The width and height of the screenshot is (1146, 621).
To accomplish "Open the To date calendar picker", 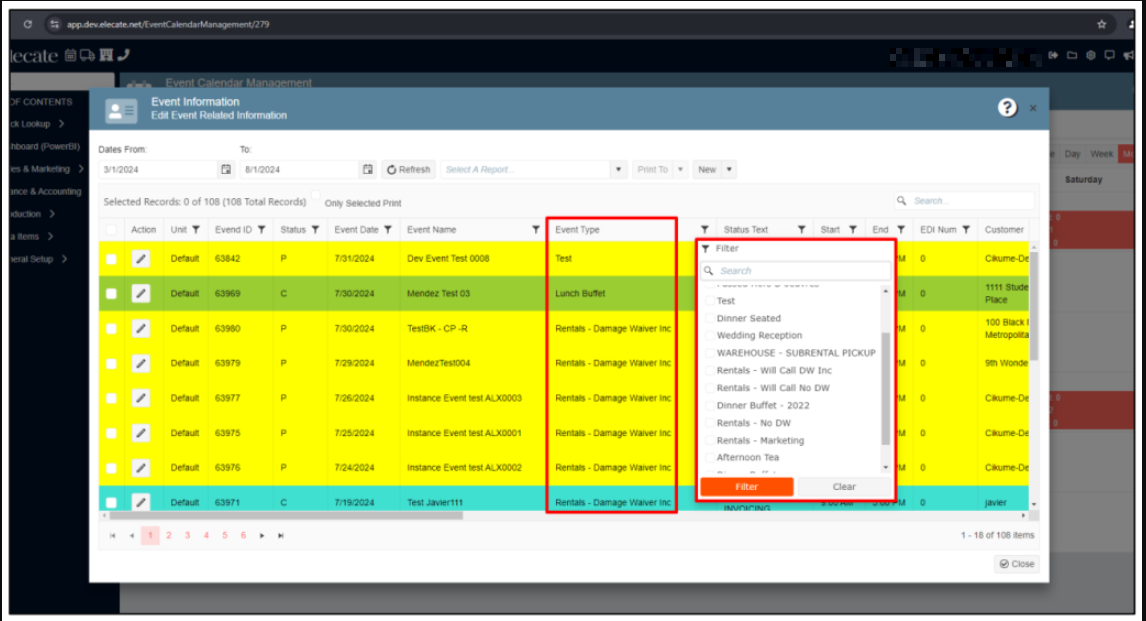I will click(367, 169).
